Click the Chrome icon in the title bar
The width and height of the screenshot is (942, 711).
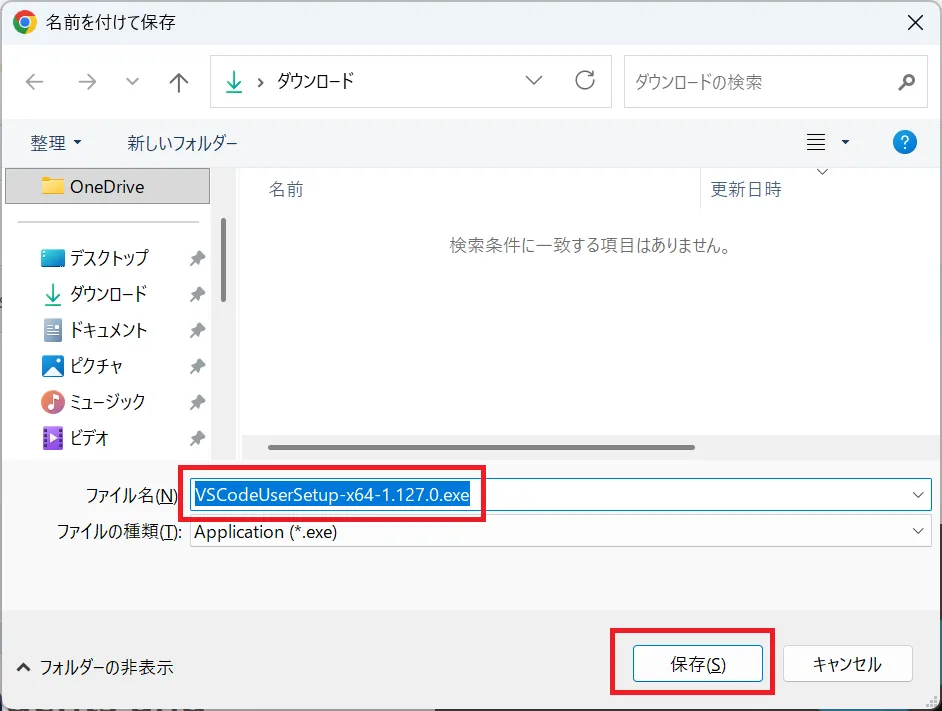coord(24,22)
